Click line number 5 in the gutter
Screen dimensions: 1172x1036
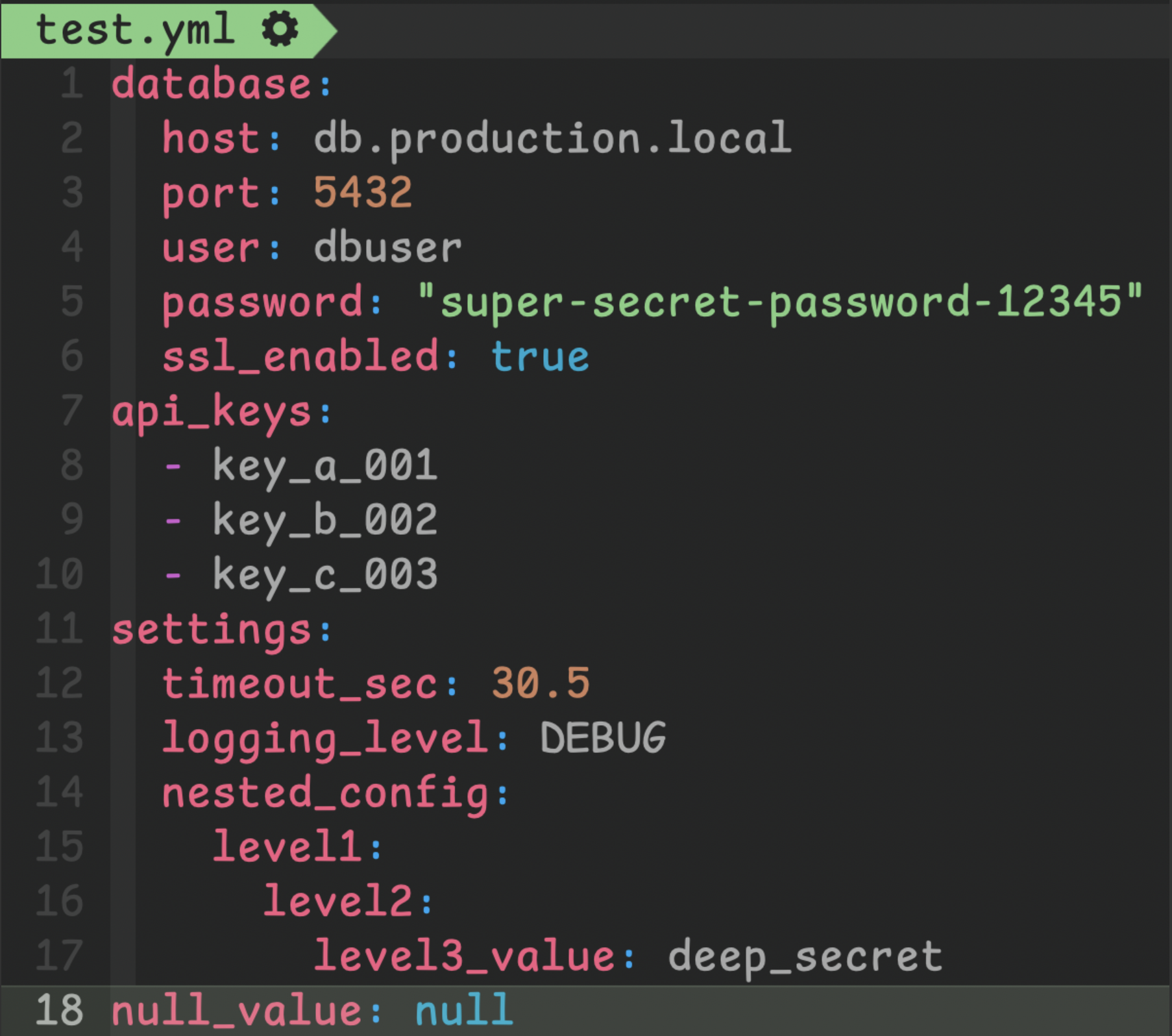71,302
